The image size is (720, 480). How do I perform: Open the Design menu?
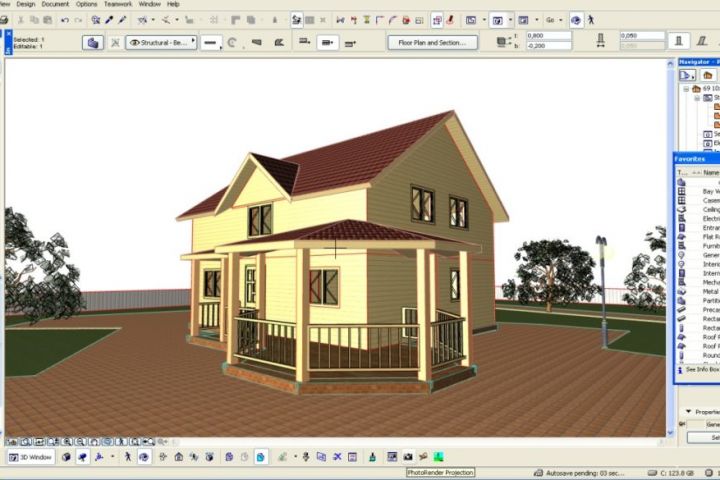point(26,4)
